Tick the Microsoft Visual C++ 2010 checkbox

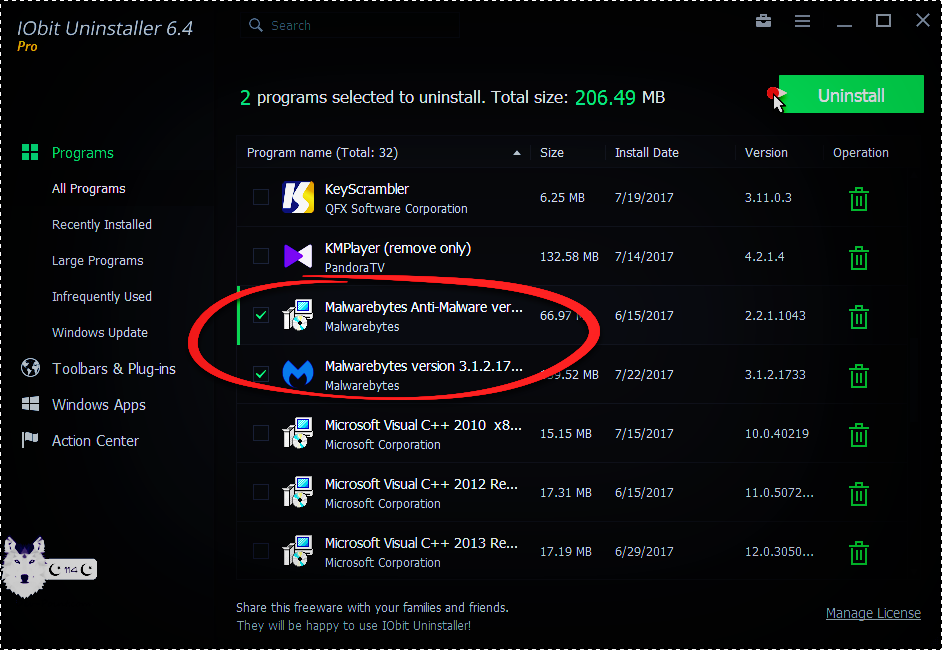tap(261, 434)
